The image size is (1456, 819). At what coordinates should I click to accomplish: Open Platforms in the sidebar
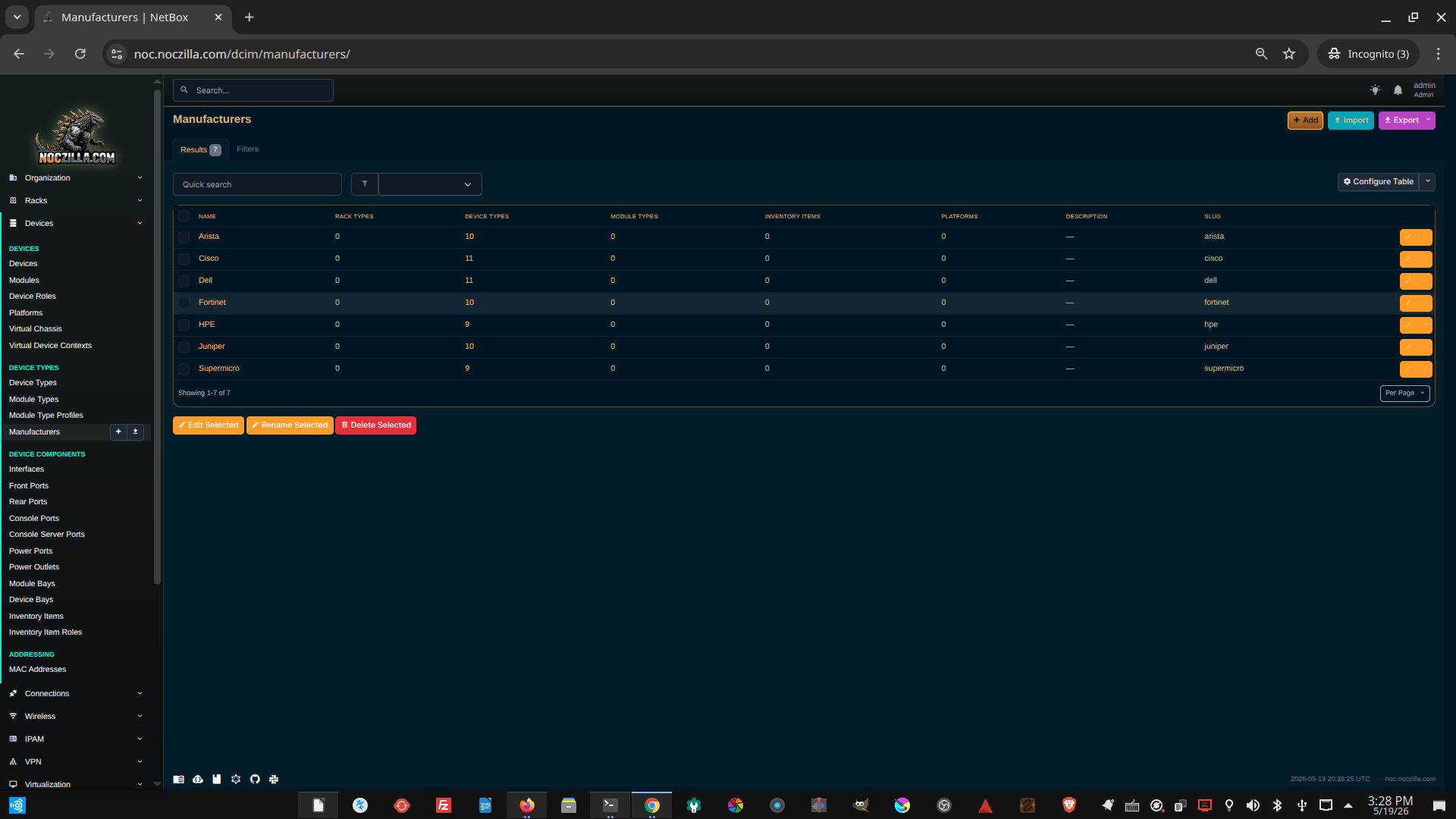26,313
